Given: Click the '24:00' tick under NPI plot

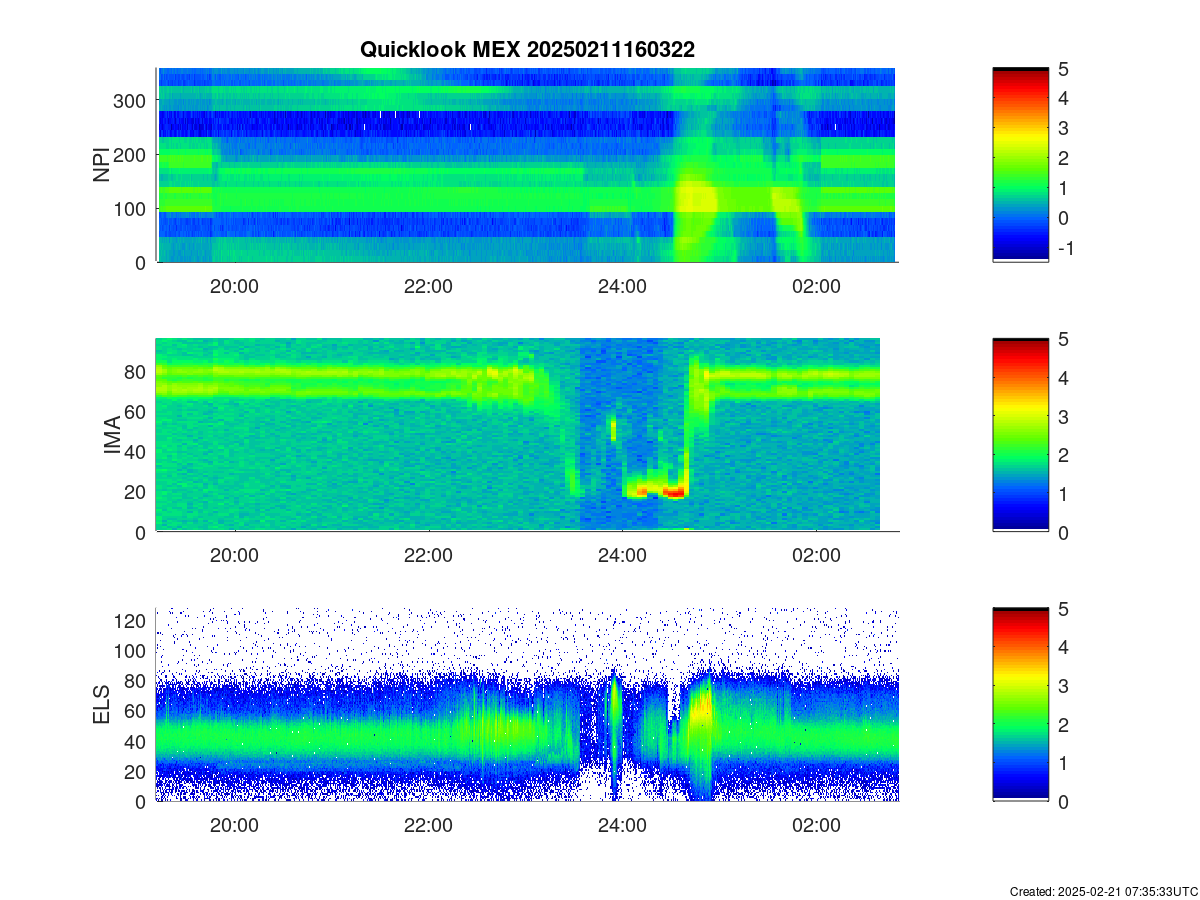Looking at the screenshot, I should (x=622, y=286).
